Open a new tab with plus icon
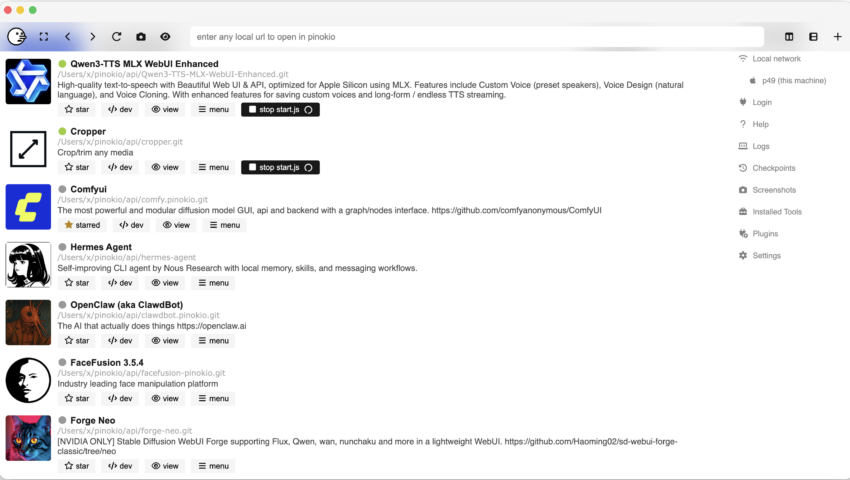Screen dimensions: 850x480 [837, 37]
